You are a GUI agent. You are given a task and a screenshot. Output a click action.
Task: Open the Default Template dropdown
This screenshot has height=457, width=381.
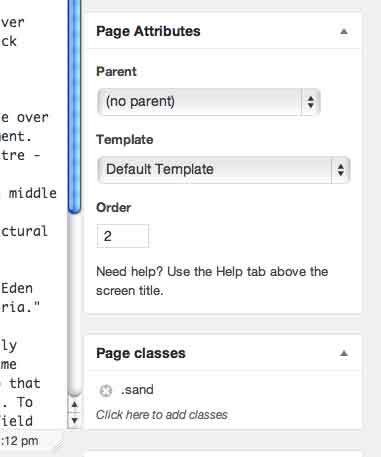coord(224,170)
